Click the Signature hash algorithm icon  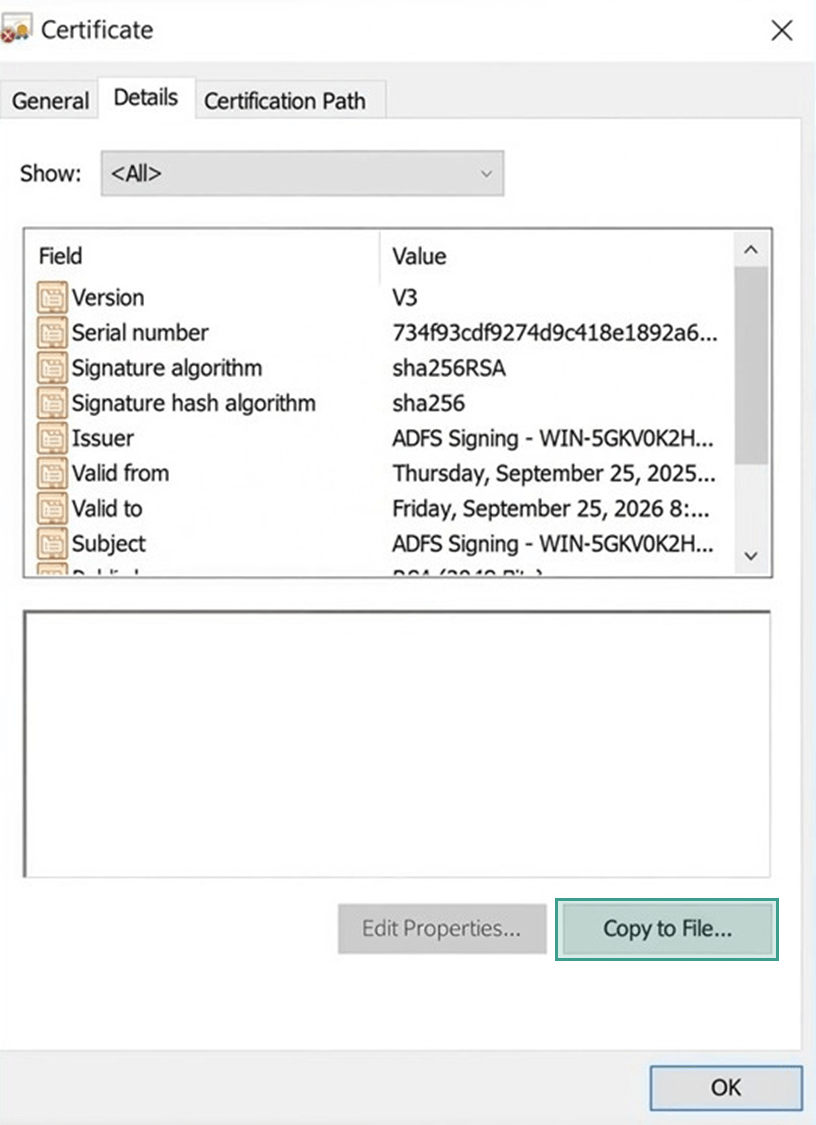[51, 403]
